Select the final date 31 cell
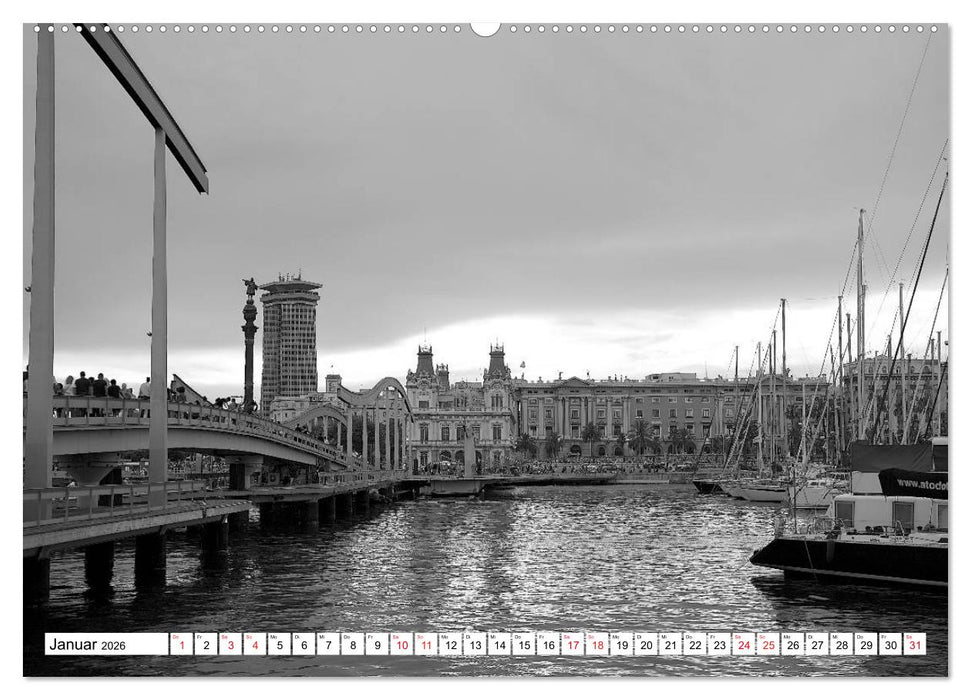 [x=915, y=644]
